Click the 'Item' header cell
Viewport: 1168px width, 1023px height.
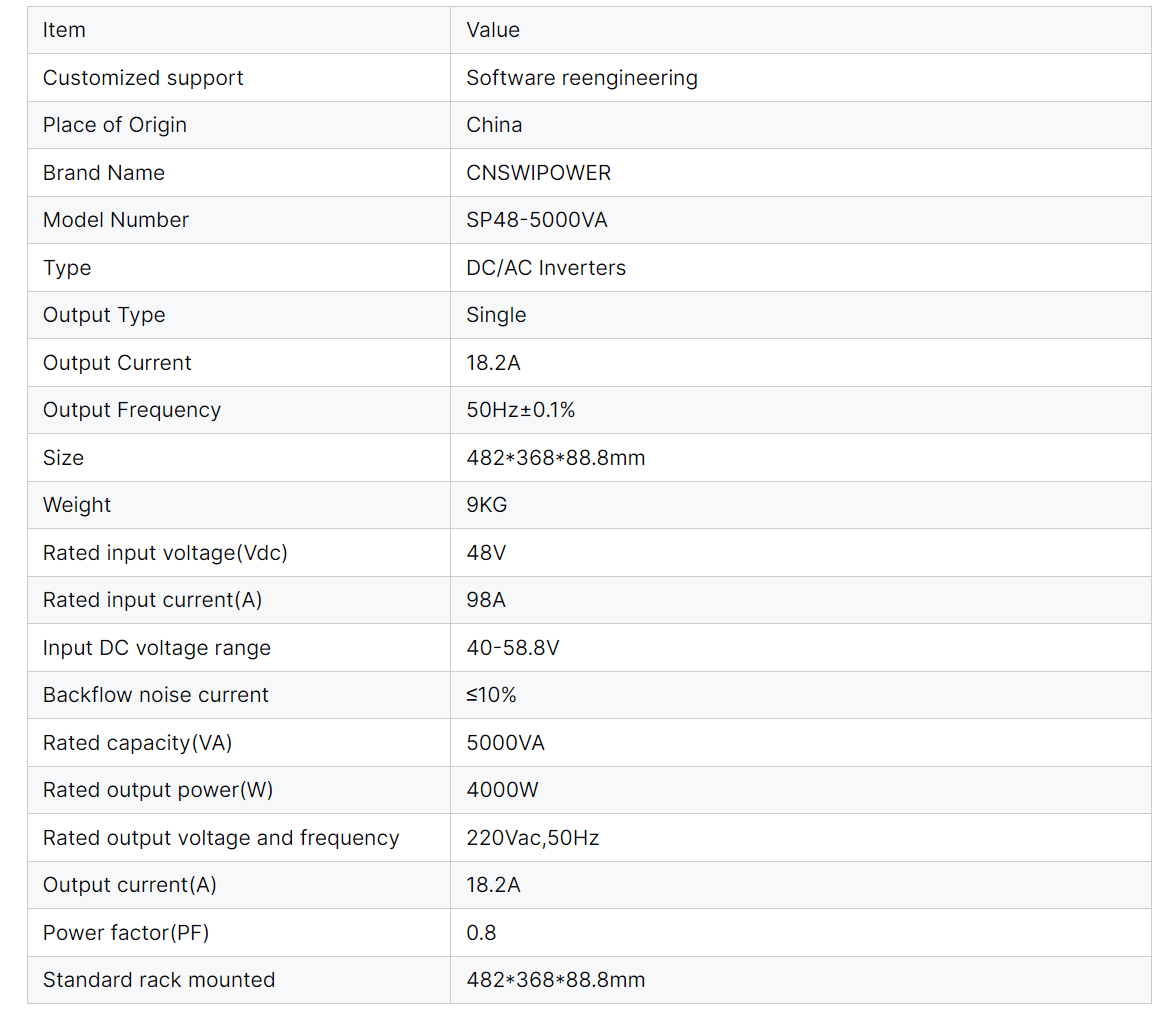click(64, 30)
